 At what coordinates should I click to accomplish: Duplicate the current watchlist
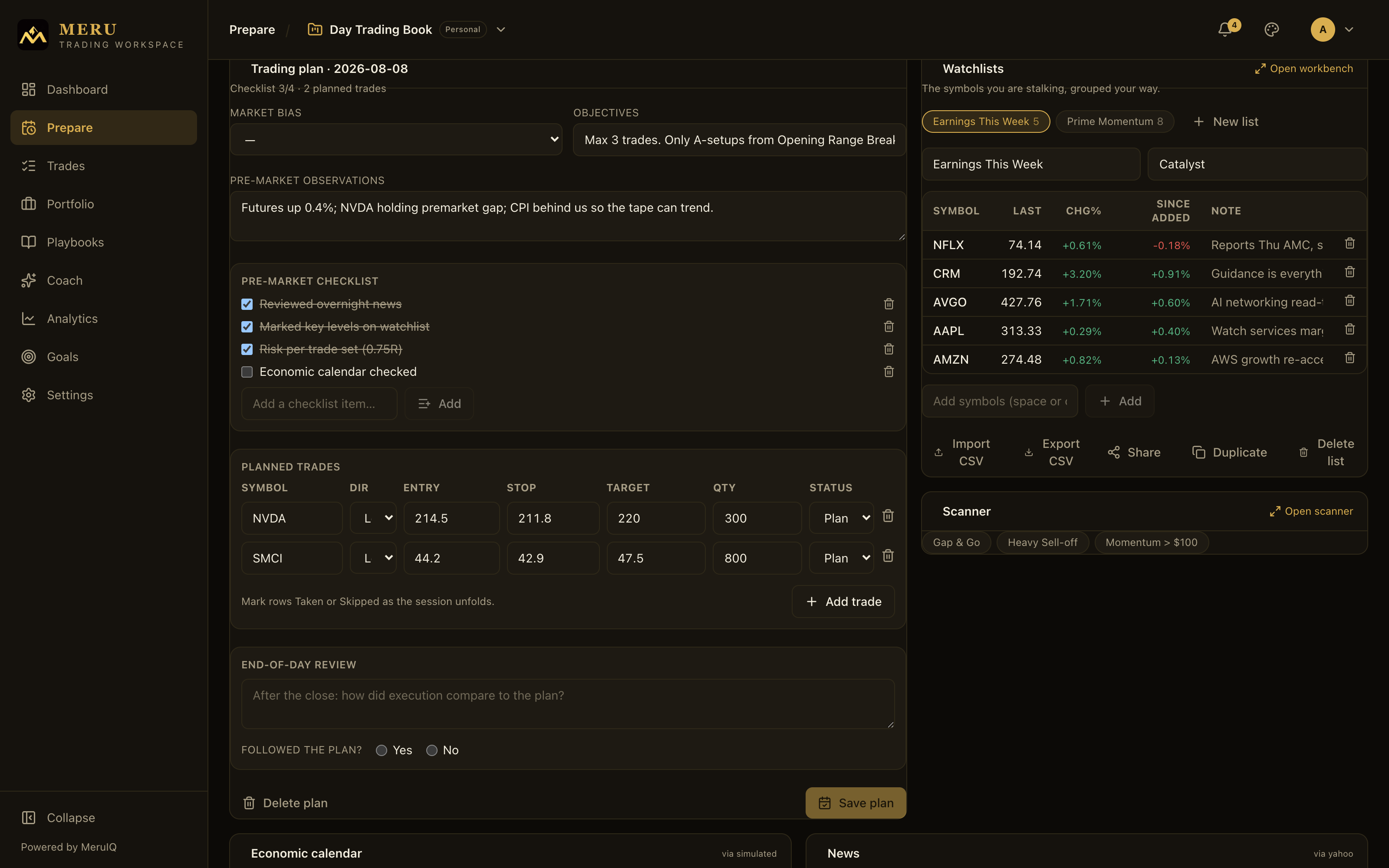pyautogui.click(x=1229, y=452)
